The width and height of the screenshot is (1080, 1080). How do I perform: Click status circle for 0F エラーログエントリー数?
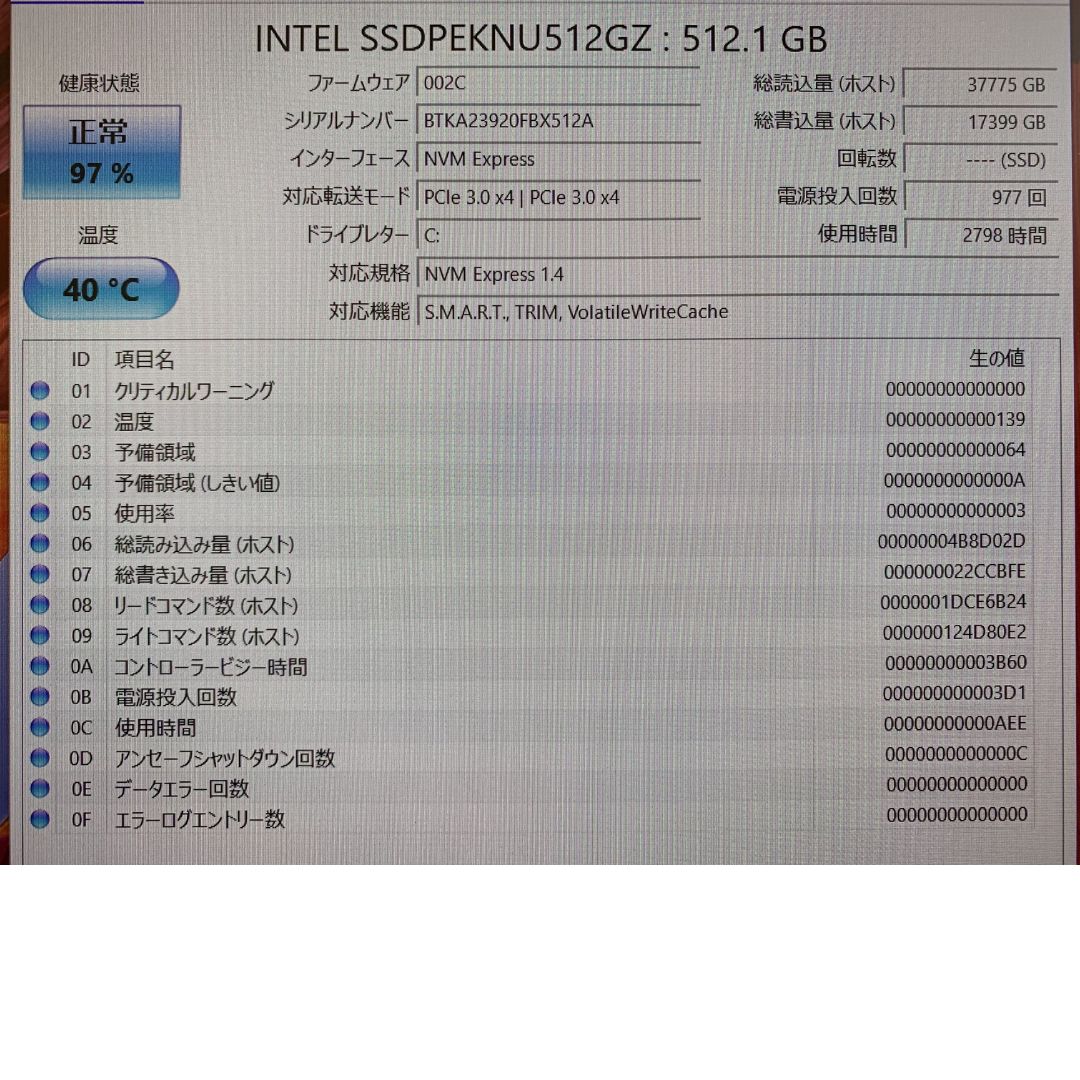[x=40, y=819]
